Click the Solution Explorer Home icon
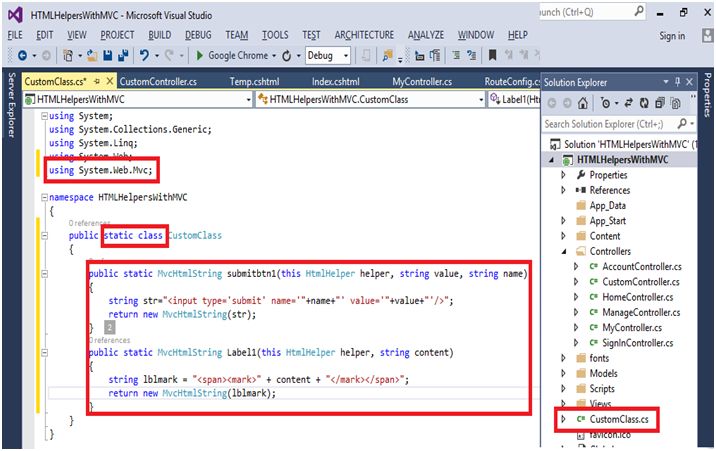The height and width of the screenshot is (451, 716). pos(582,104)
